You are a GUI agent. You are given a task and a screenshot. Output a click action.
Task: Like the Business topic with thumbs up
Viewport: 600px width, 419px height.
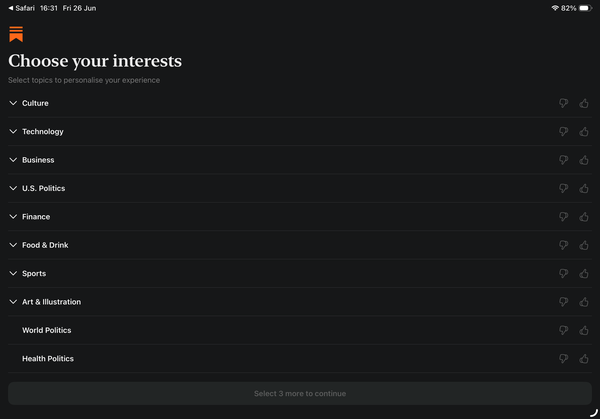click(x=584, y=160)
